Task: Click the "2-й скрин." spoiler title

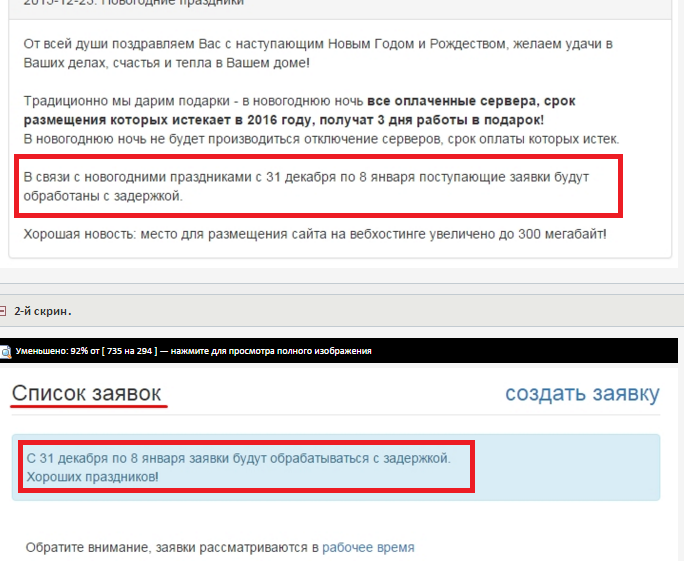Action: click(x=43, y=311)
